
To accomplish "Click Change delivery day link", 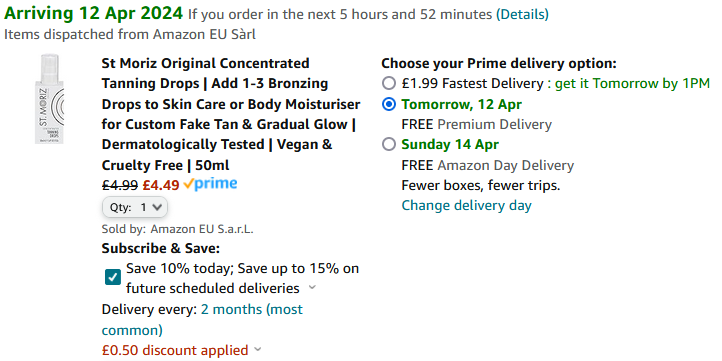I will pyautogui.click(x=466, y=205).
